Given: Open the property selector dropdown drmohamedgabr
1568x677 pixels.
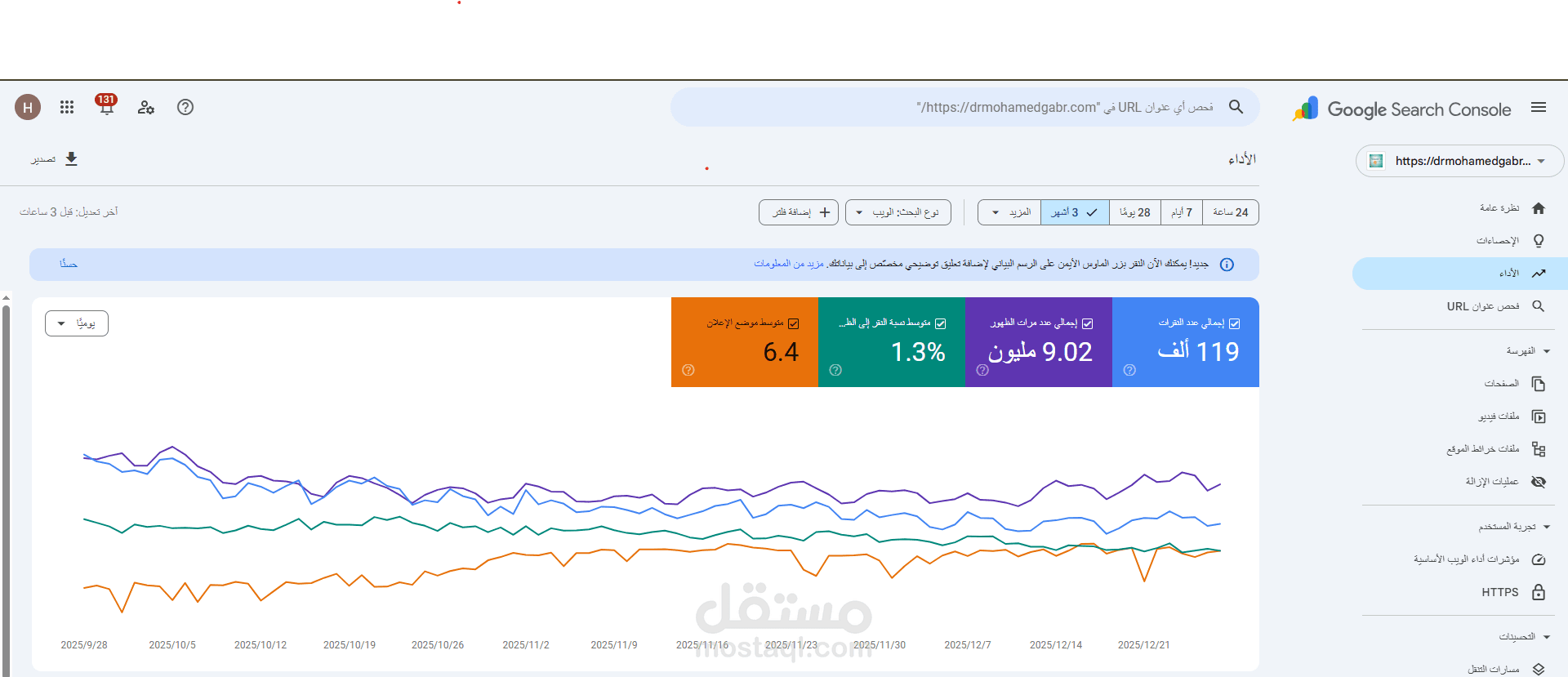Looking at the screenshot, I should [x=1459, y=161].
